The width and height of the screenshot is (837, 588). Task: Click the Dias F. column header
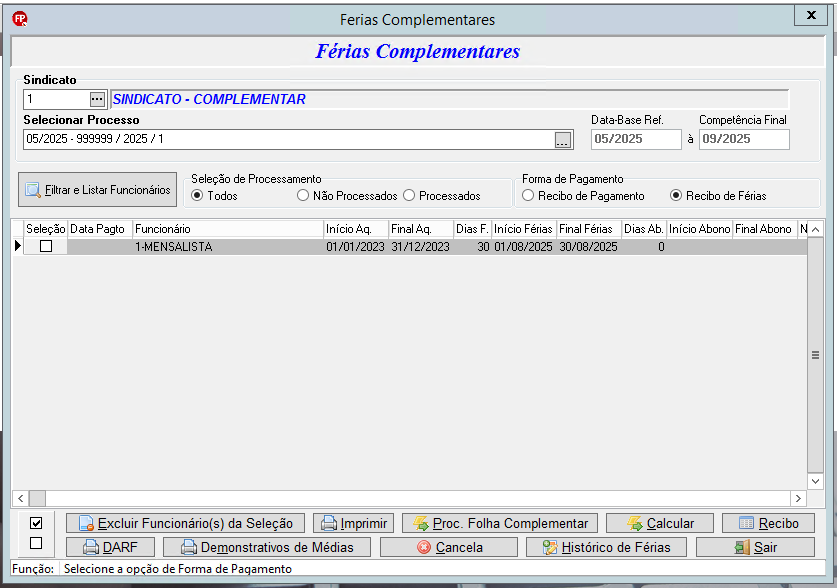(472, 229)
